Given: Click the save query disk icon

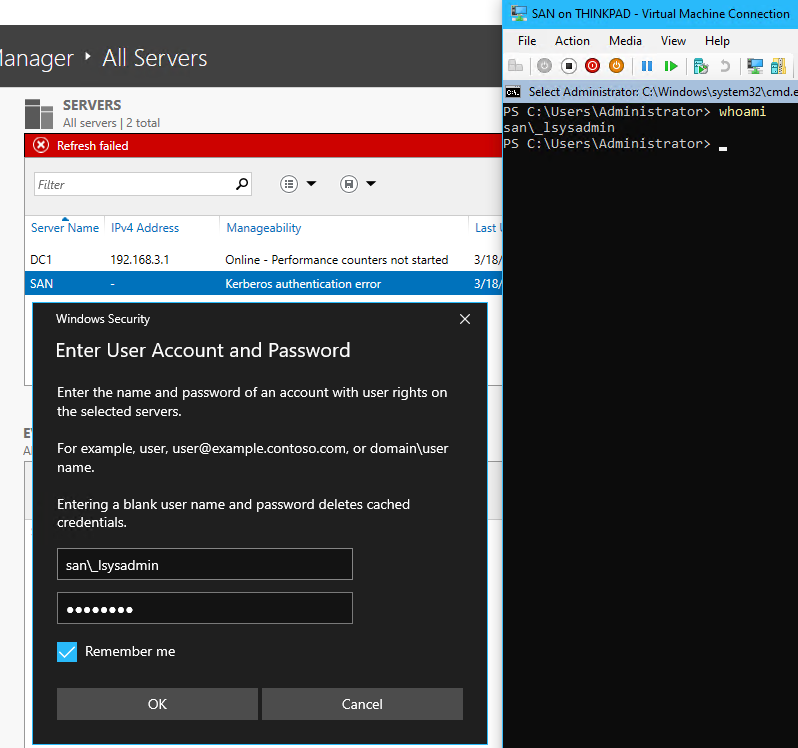Looking at the screenshot, I should click(349, 184).
